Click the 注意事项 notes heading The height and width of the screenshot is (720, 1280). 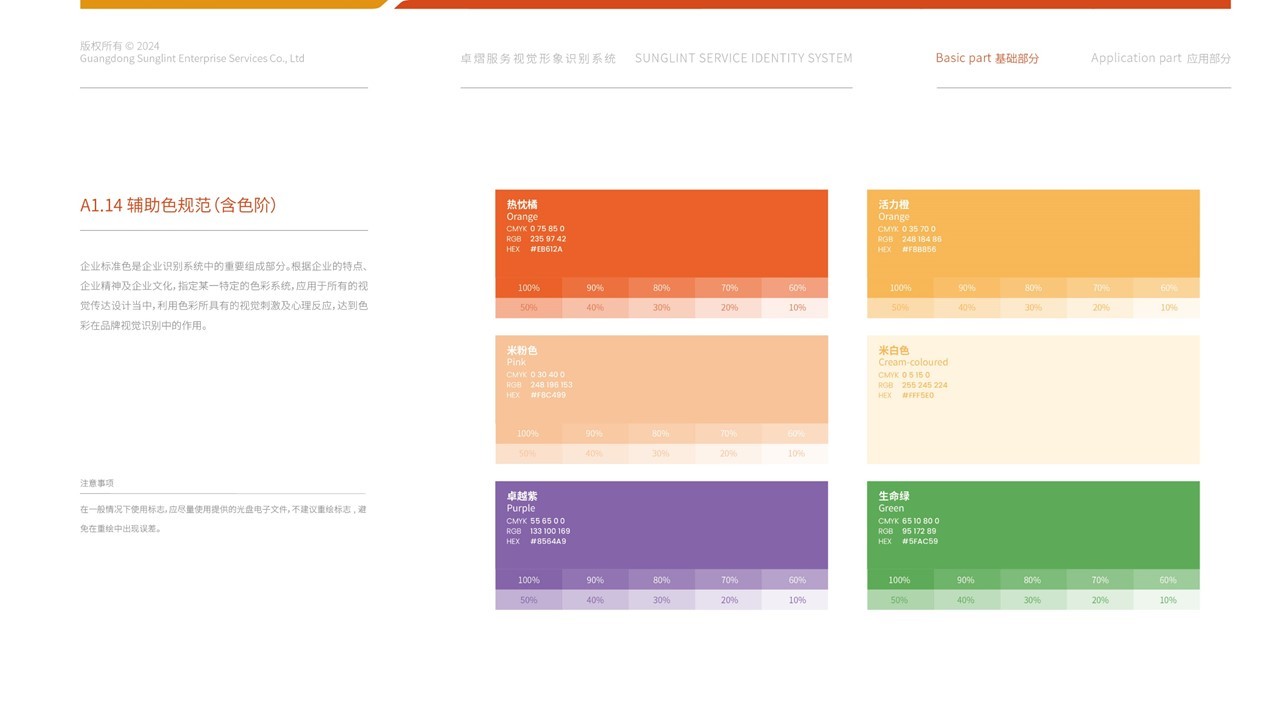[97, 483]
